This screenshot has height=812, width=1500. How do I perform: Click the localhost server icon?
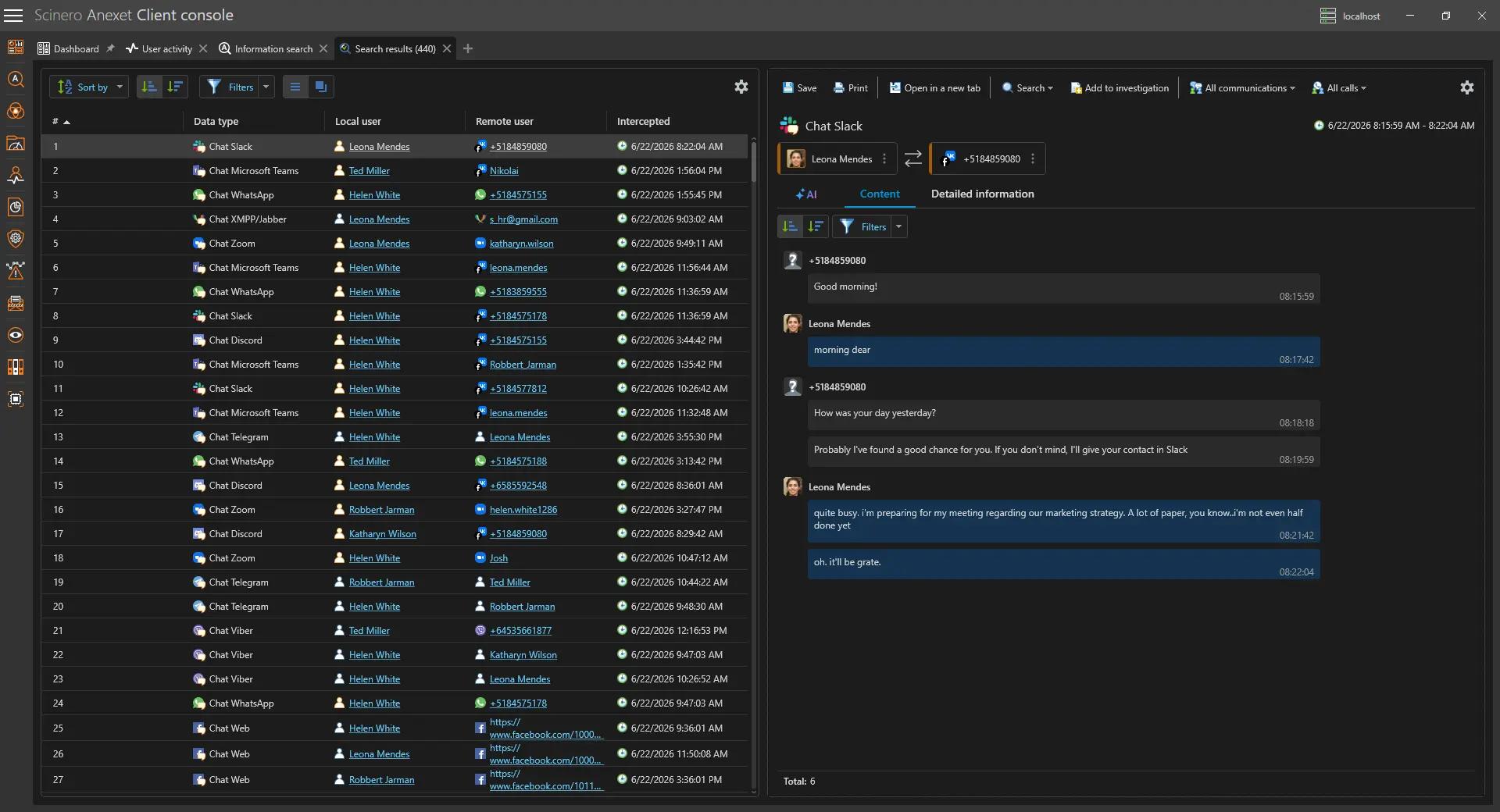[1328, 16]
